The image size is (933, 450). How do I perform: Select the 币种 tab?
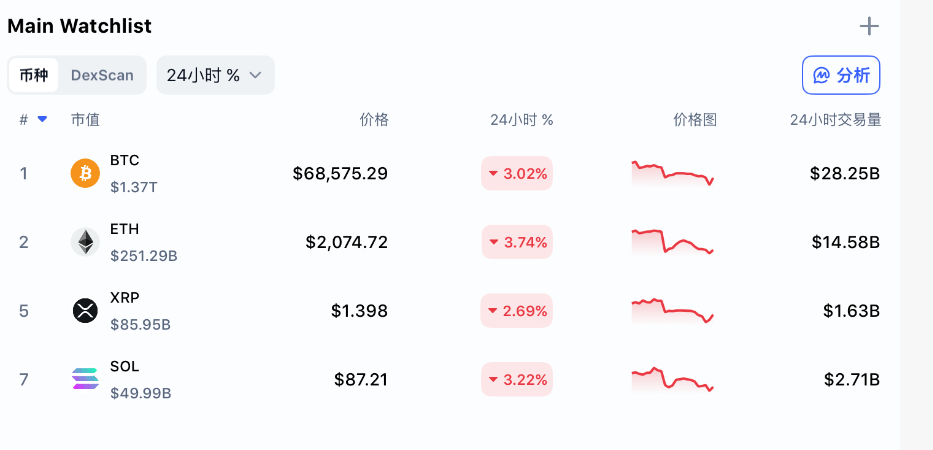coord(34,75)
